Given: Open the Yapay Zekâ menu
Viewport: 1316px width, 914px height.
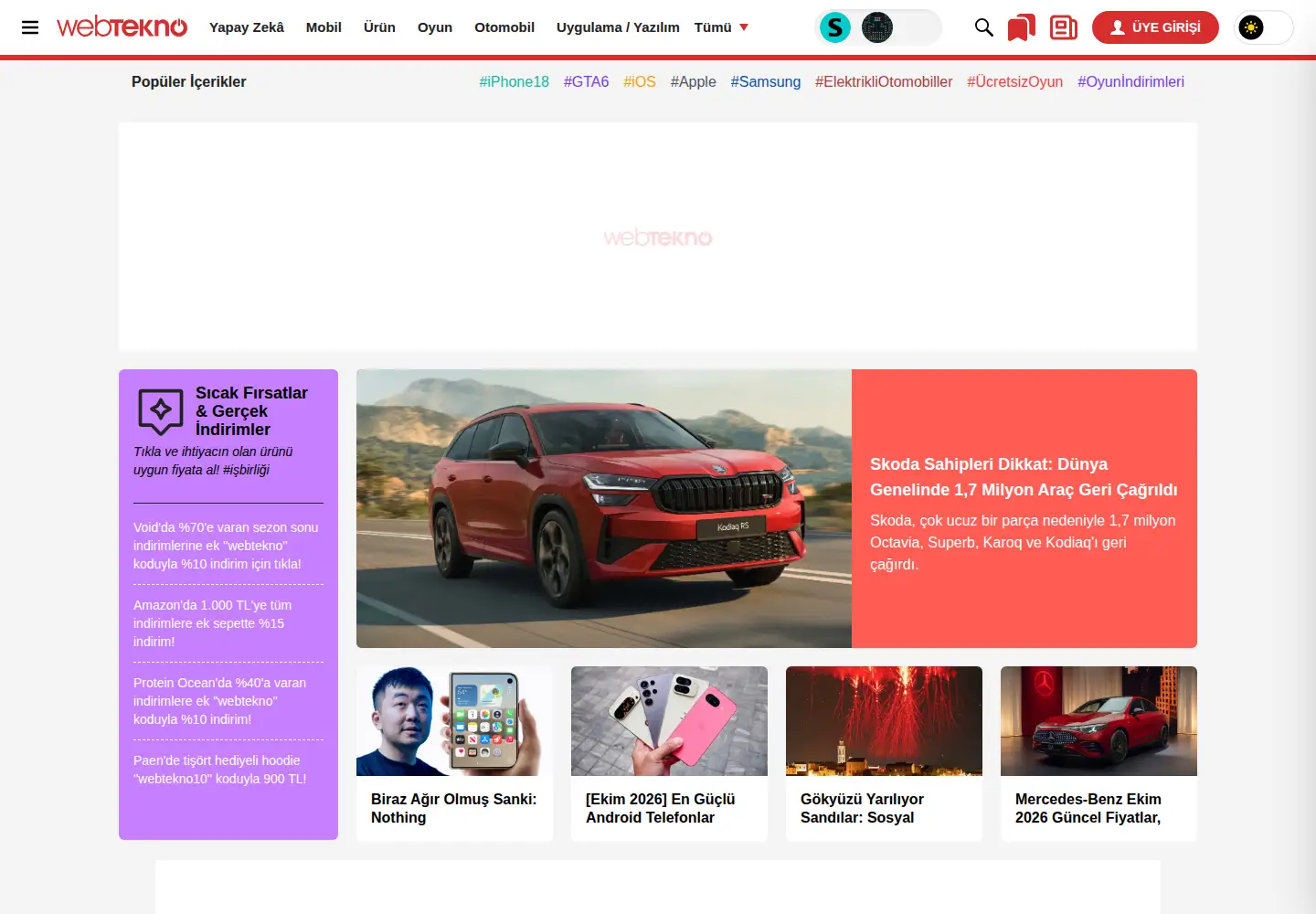Looking at the screenshot, I should pyautogui.click(x=247, y=27).
